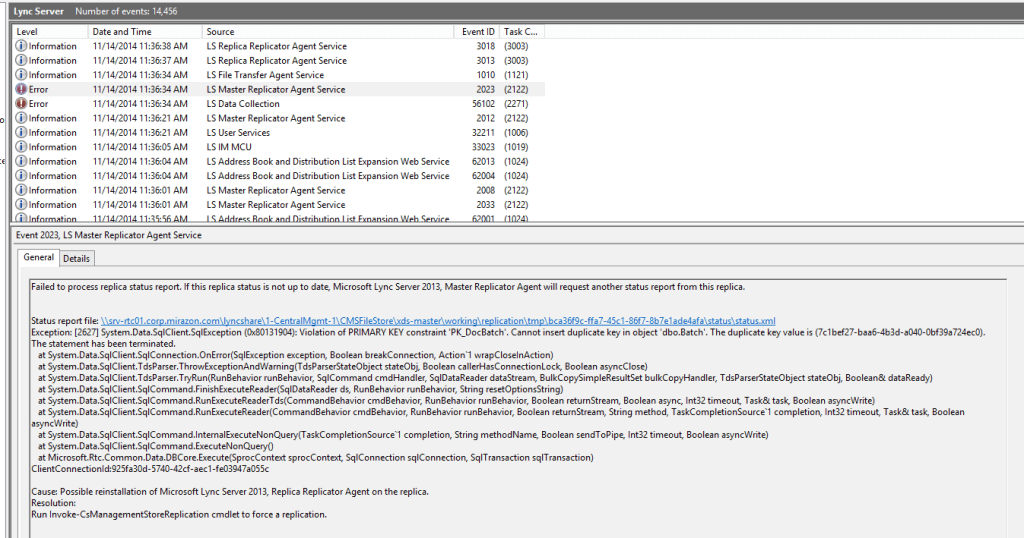
Task: Select Address Book Web Service event 62013
Action: click(279, 161)
